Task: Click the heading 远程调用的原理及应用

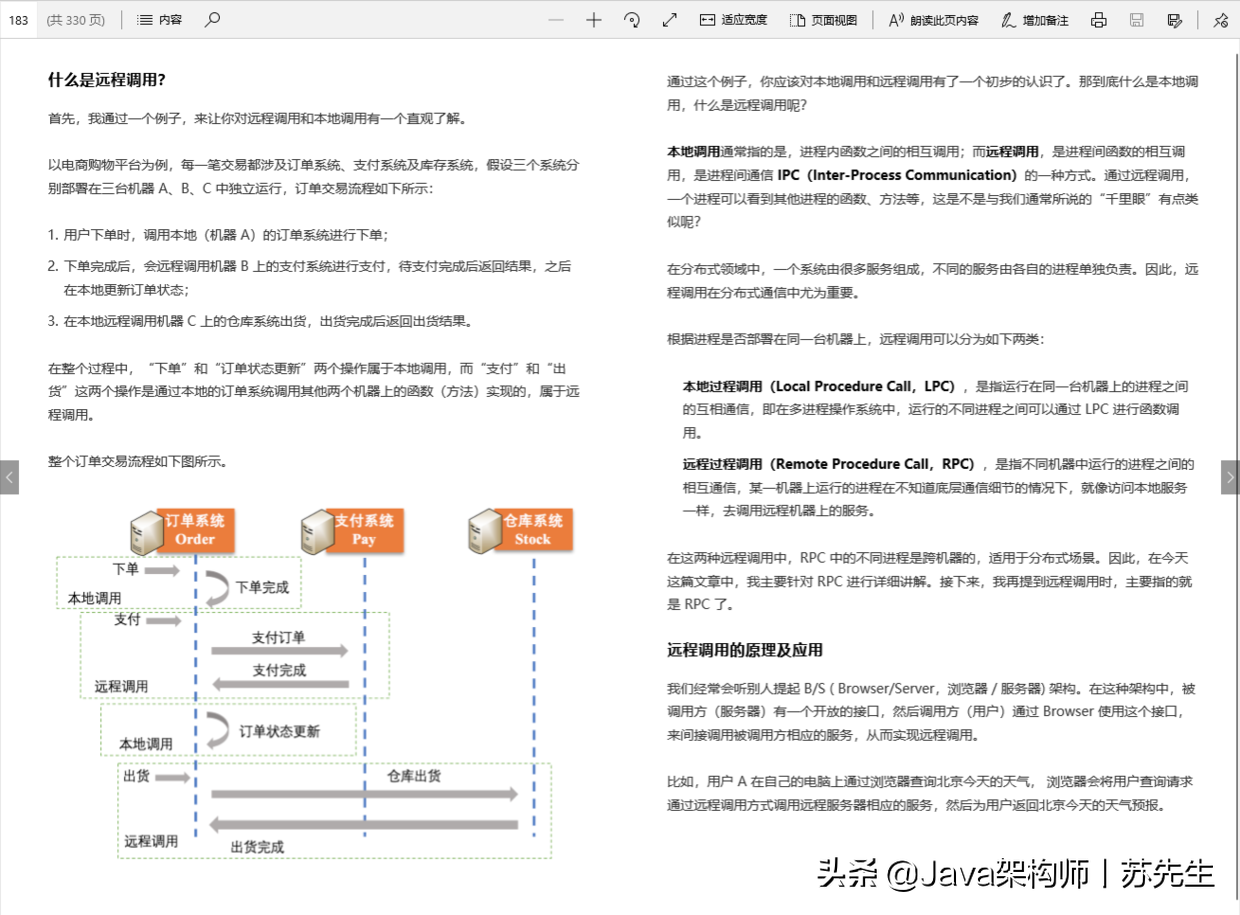Action: coord(745,650)
